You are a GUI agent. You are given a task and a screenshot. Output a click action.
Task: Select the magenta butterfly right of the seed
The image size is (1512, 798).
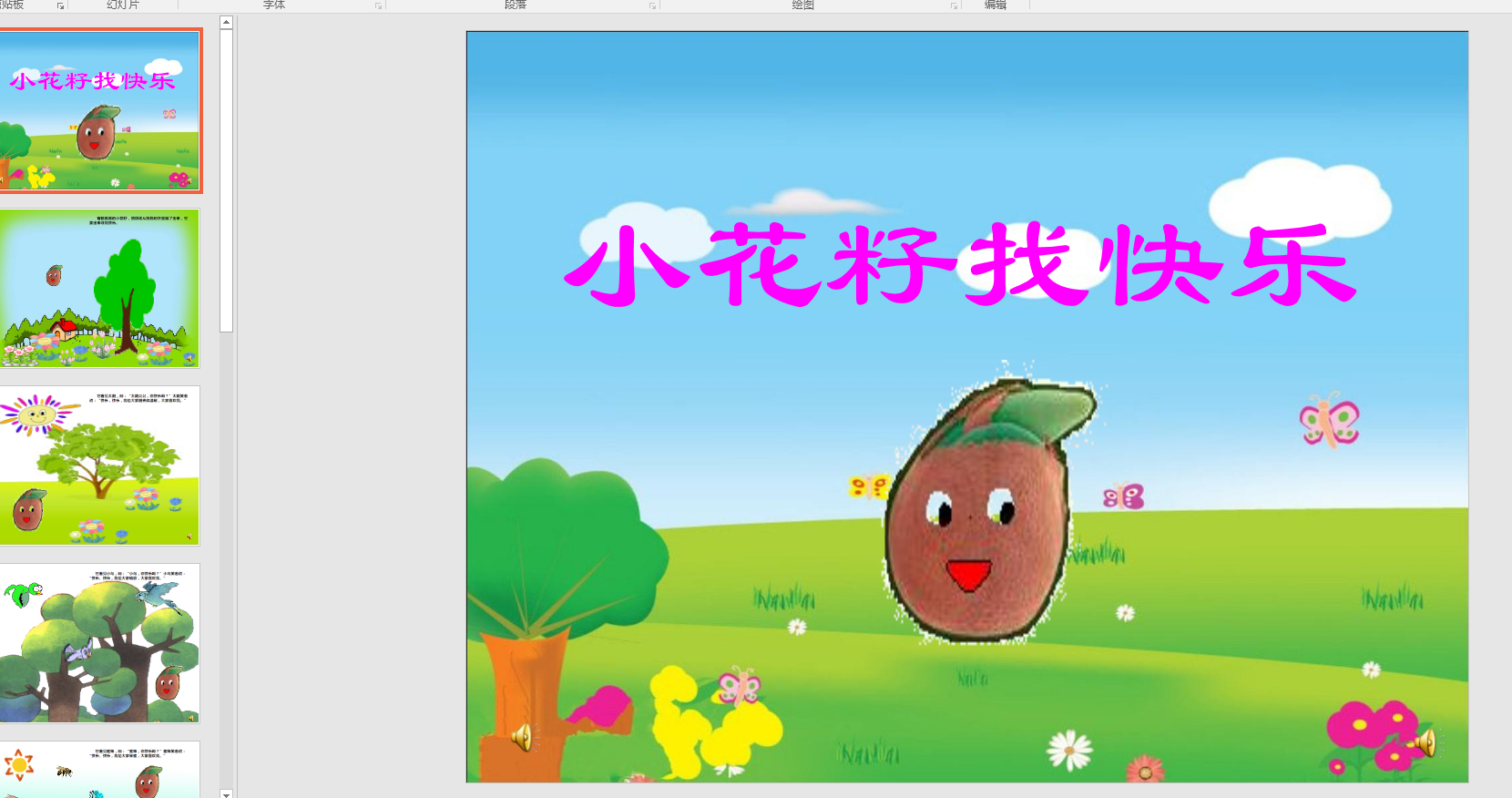pyautogui.click(x=1123, y=496)
